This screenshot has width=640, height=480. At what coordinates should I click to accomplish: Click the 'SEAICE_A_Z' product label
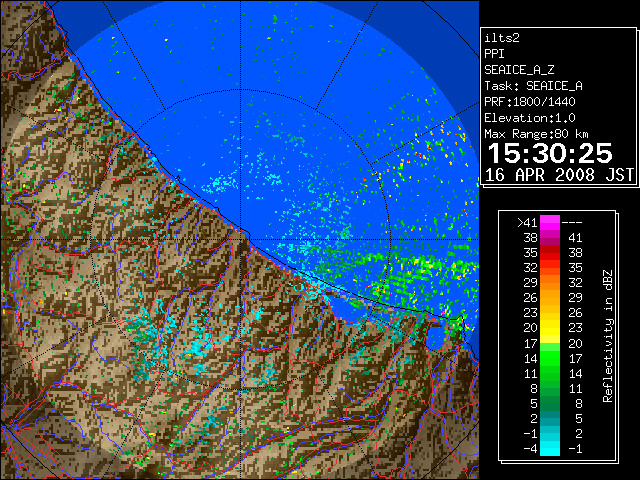click(519, 70)
